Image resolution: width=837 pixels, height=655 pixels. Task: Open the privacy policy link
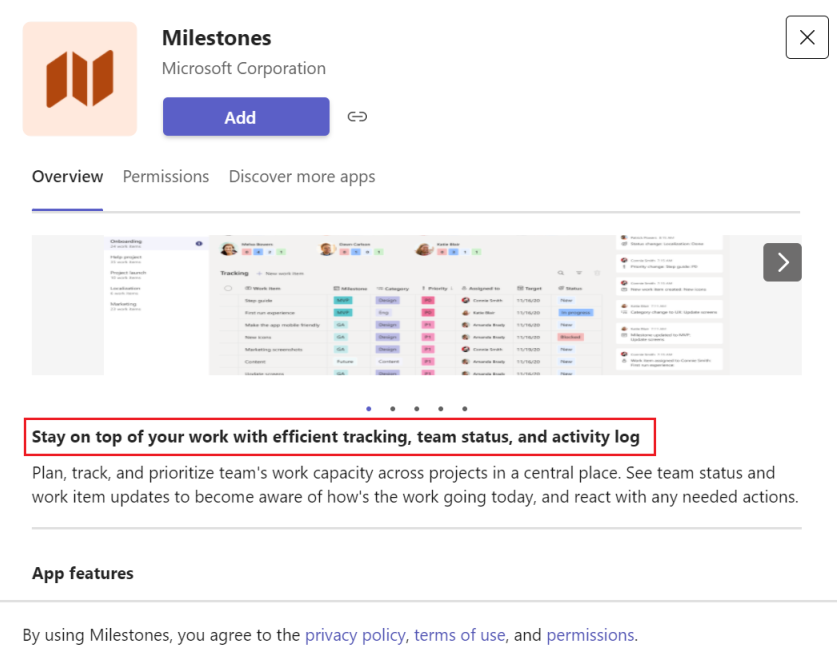coord(355,635)
